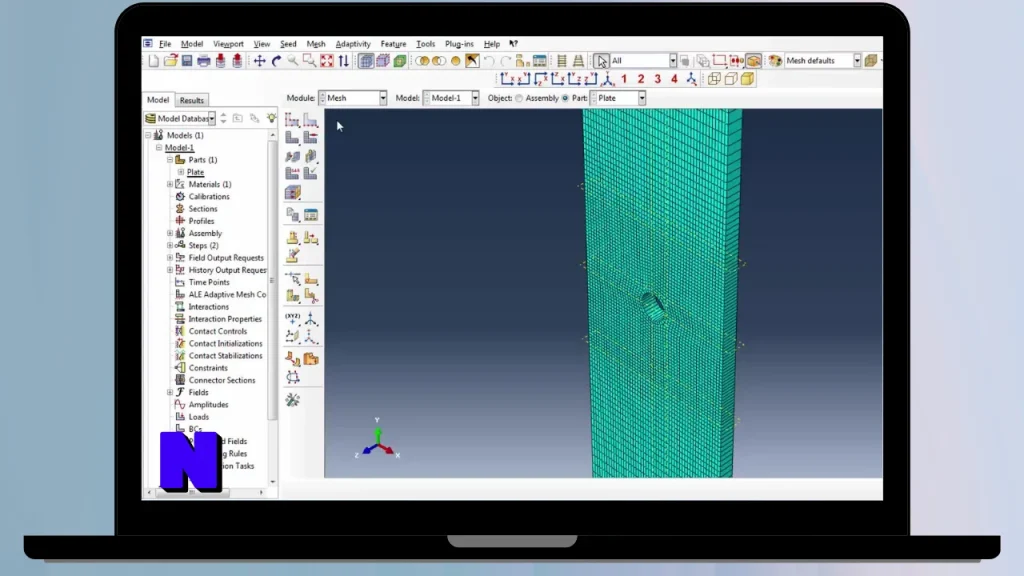Open the Seed menu
Viewport: 1024px width, 576px height.
288,44
